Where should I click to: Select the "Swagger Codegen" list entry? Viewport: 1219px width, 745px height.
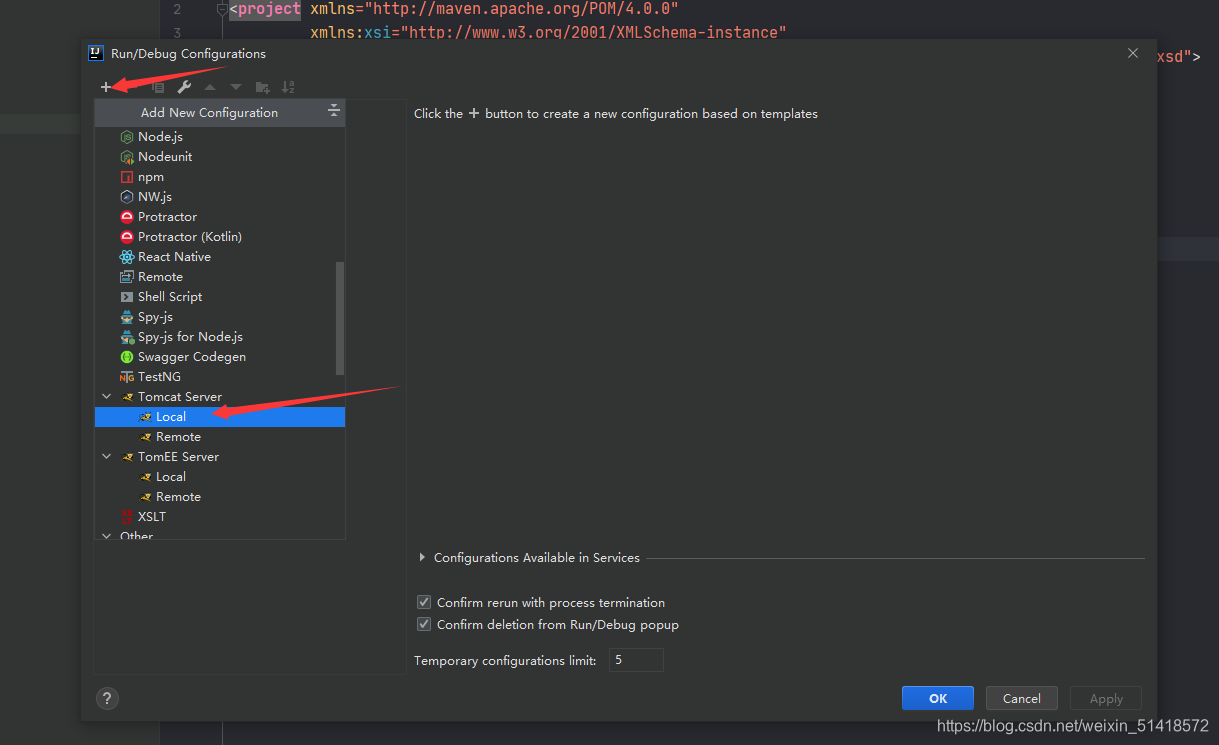pos(220,357)
